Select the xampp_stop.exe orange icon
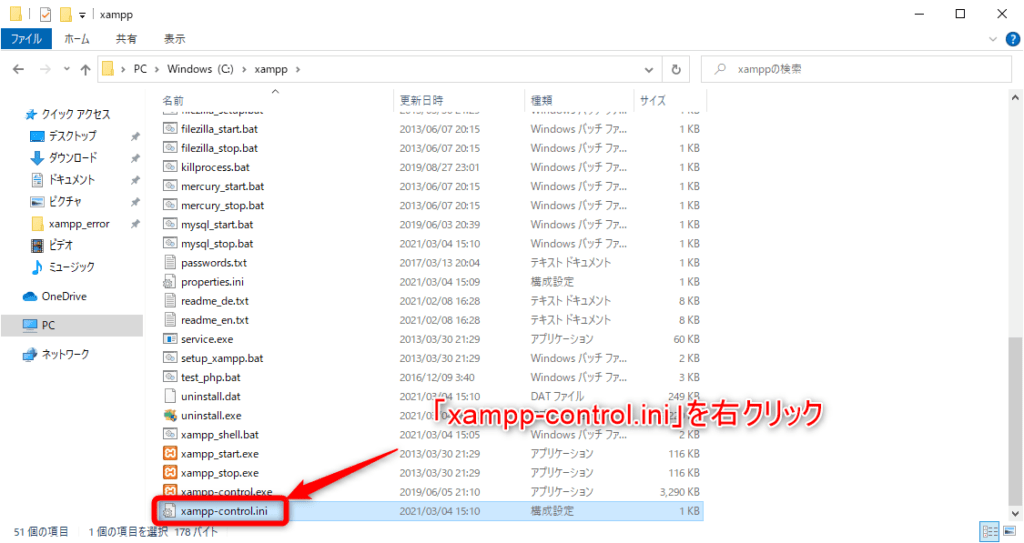 (x=170, y=472)
